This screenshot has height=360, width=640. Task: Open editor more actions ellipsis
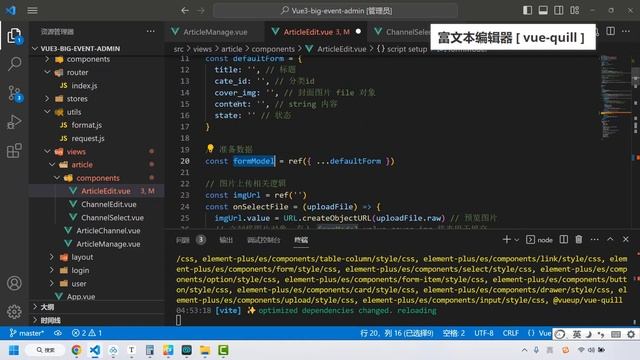[x=626, y=31]
